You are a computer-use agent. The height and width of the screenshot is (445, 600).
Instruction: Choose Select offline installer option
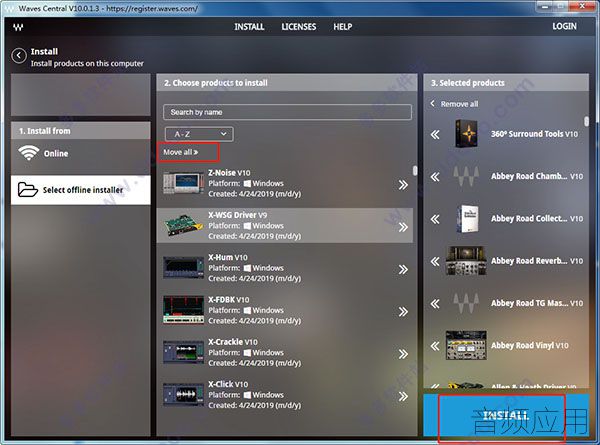(x=81, y=190)
